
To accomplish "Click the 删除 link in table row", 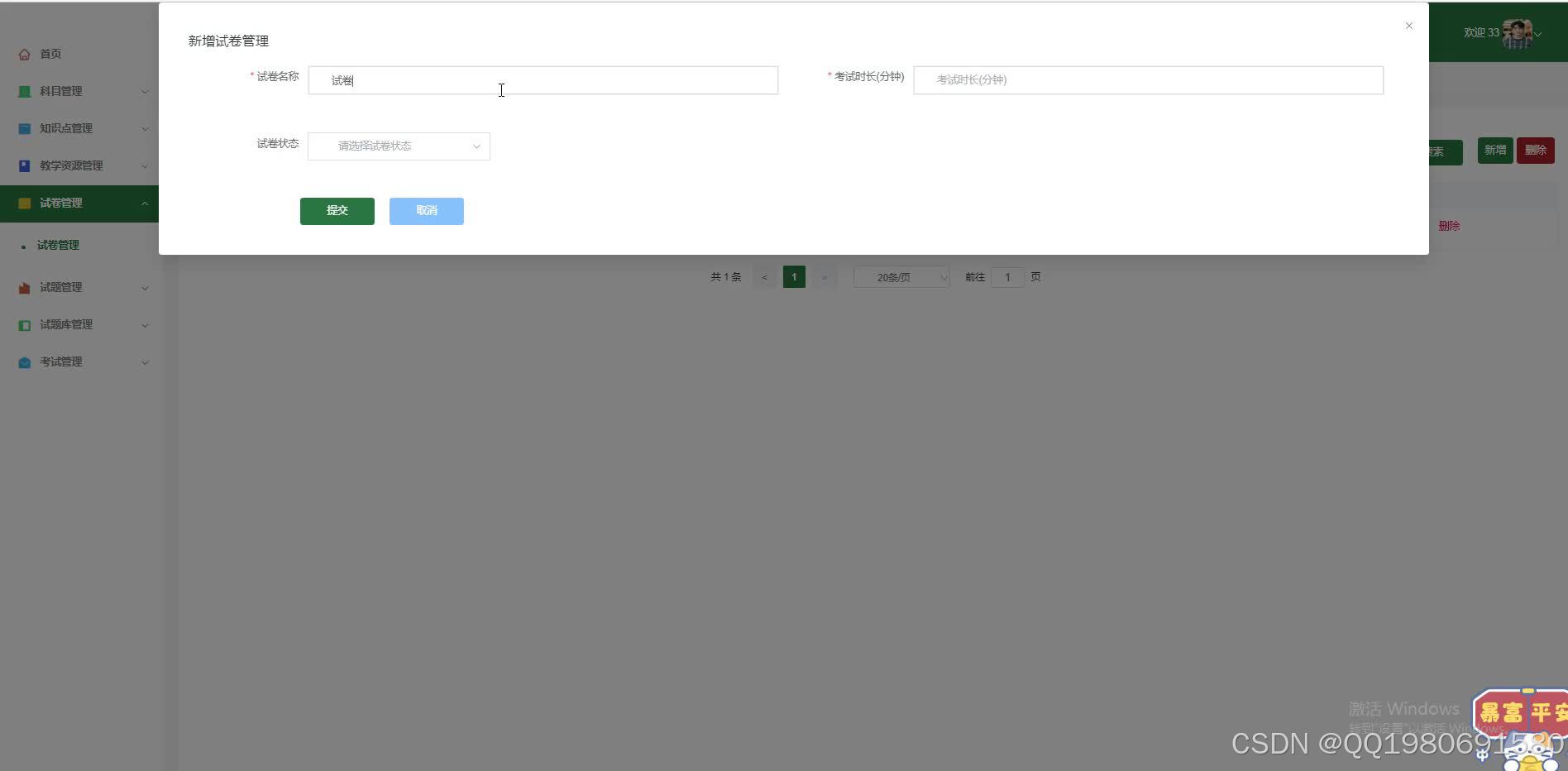I will coord(1449,226).
